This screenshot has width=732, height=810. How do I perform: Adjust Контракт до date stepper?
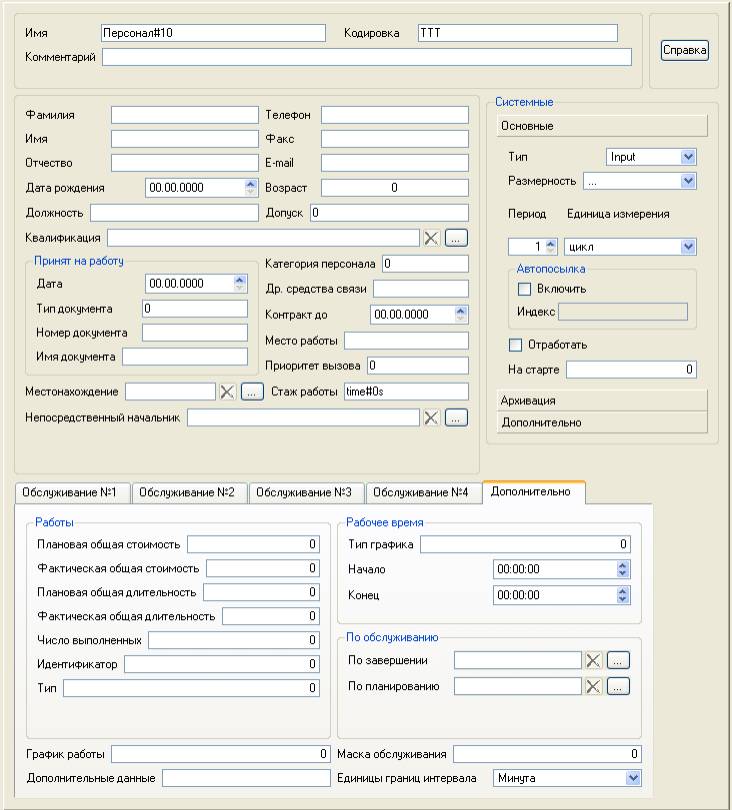coord(461,315)
